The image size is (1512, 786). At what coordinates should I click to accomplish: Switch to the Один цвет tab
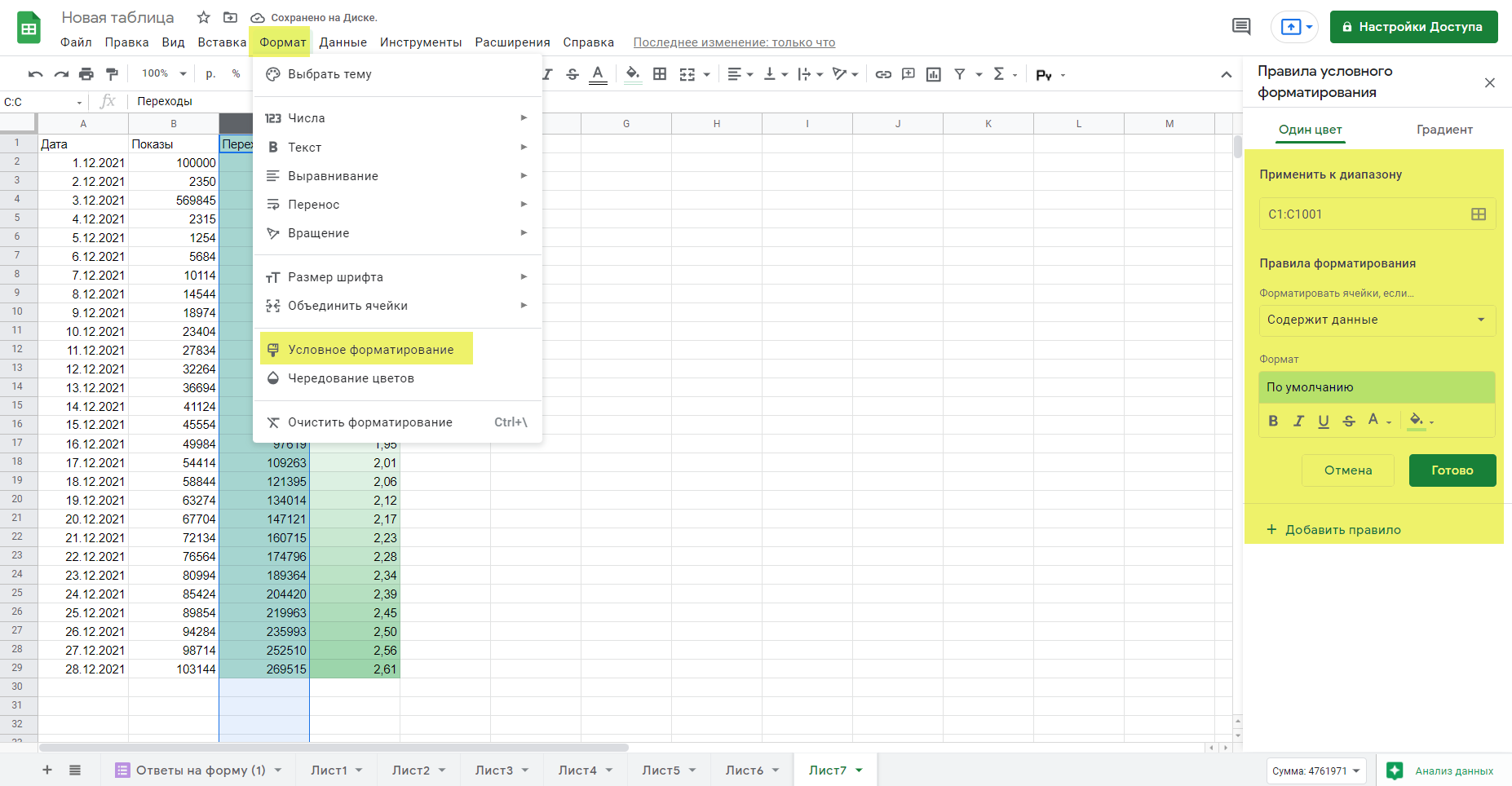[x=1310, y=130]
